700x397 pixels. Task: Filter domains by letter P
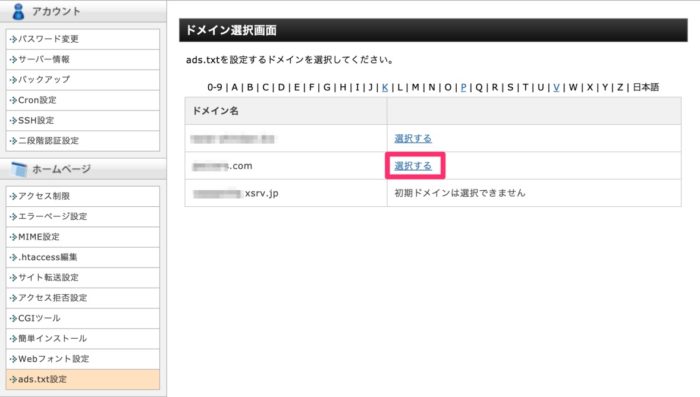463,87
